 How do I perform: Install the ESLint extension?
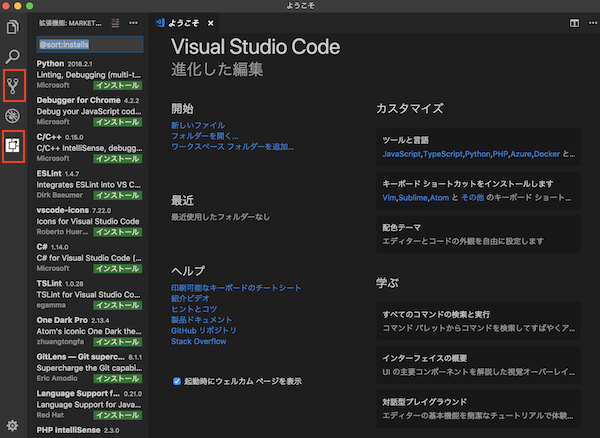click(x=118, y=195)
